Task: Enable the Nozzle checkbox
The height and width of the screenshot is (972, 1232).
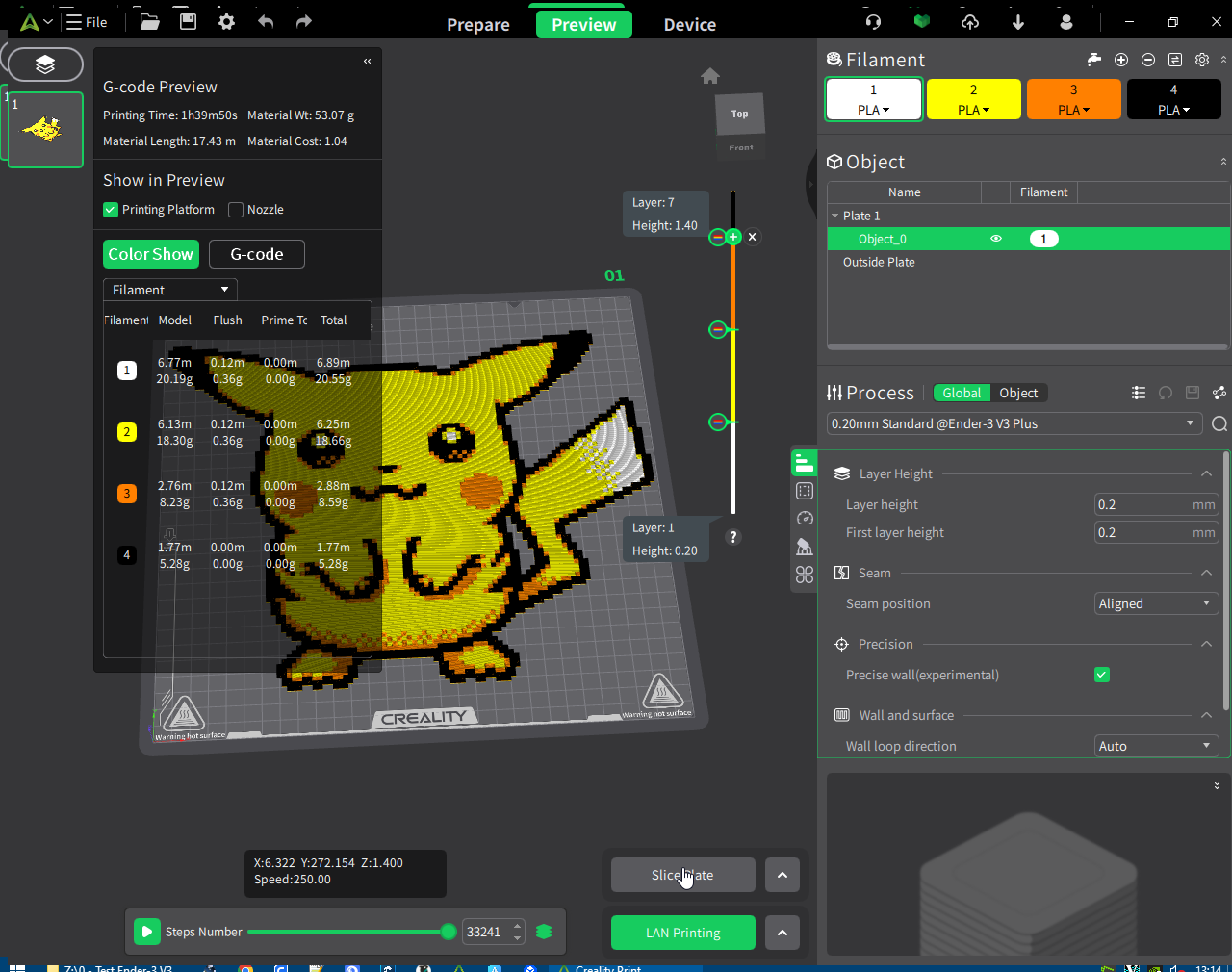Action: click(x=236, y=210)
